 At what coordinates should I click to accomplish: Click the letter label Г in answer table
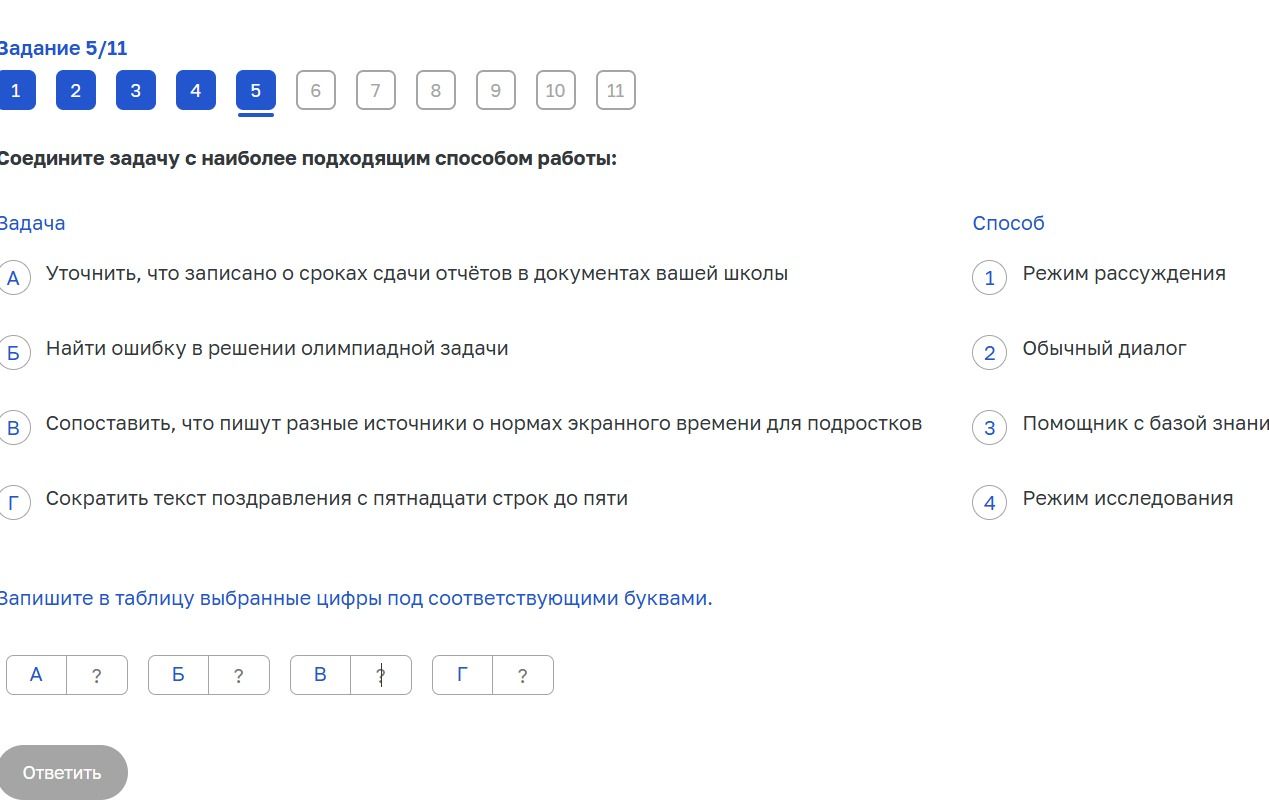(x=462, y=675)
